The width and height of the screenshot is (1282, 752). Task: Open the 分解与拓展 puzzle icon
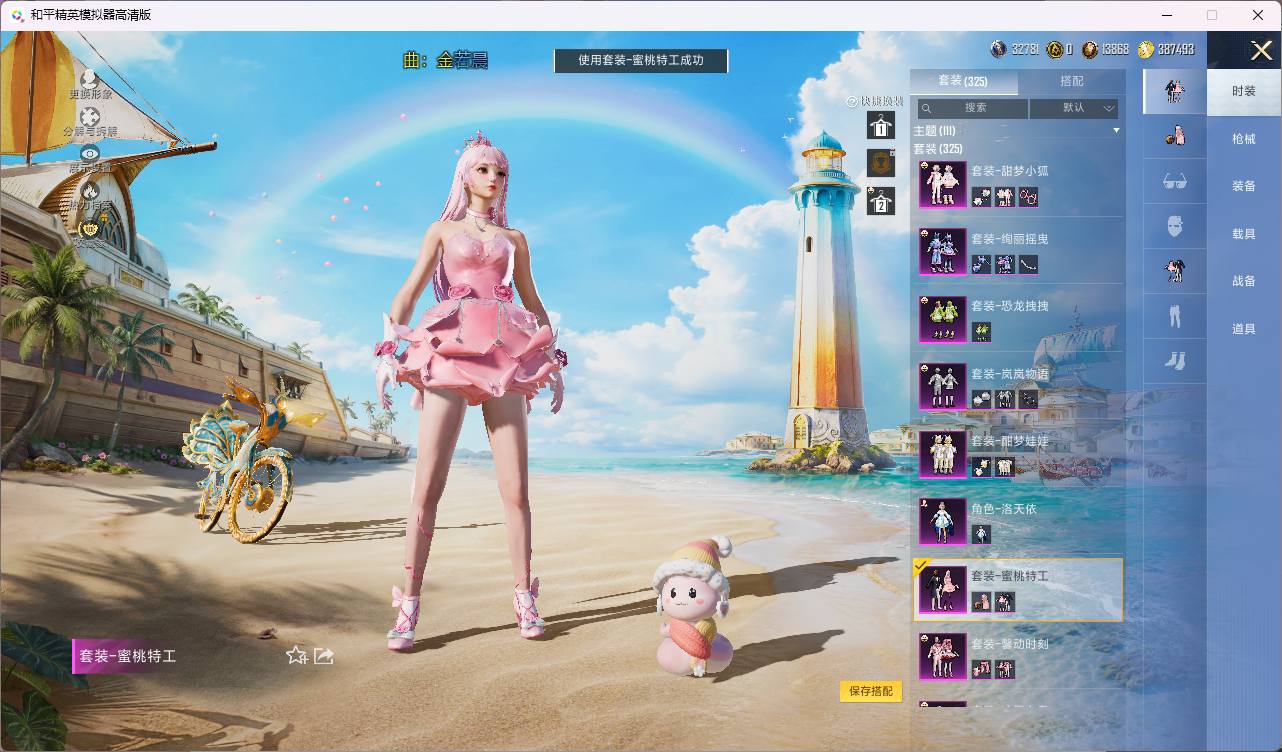click(x=90, y=116)
